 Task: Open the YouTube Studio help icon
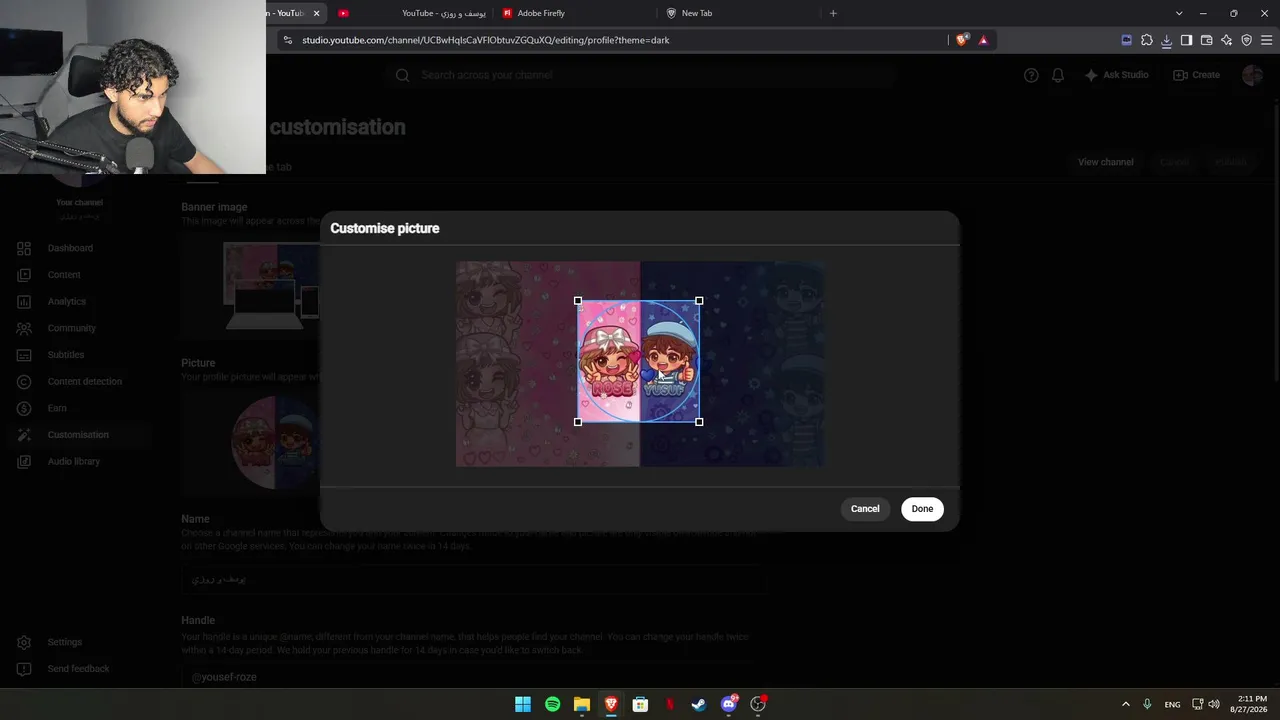point(1031,75)
